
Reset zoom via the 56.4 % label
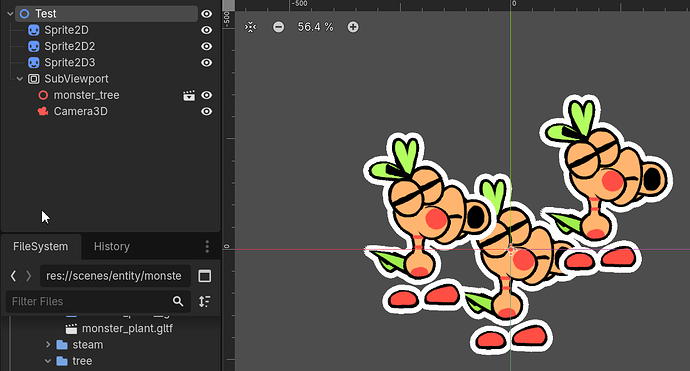pos(316,27)
